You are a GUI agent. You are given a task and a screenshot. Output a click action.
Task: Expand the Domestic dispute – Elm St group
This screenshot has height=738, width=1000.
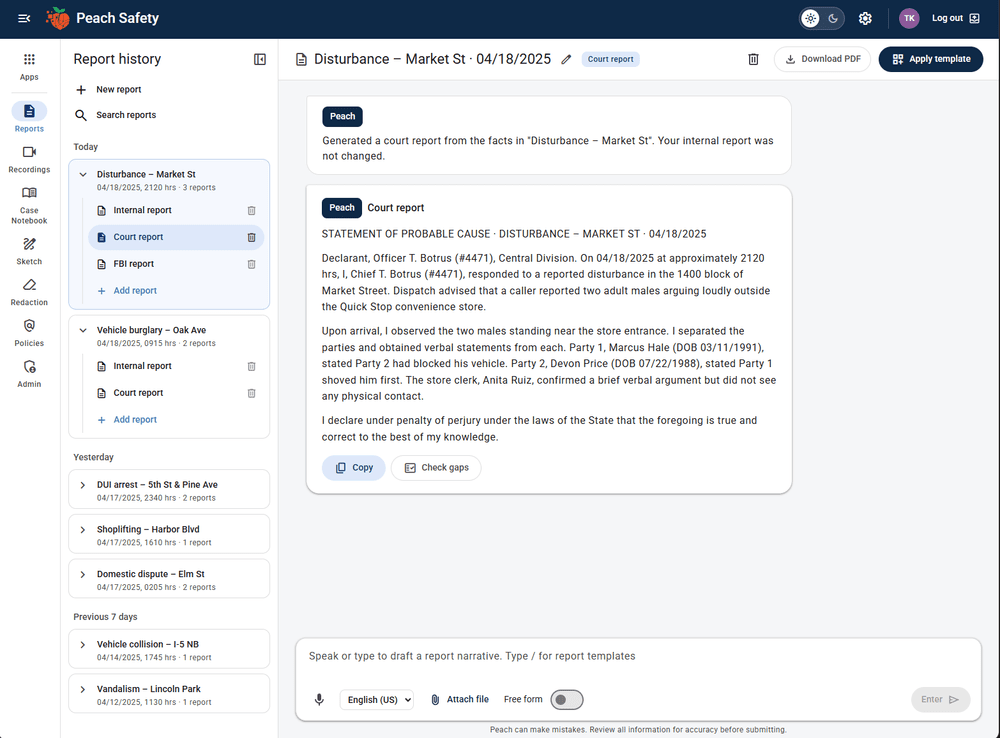[83, 574]
